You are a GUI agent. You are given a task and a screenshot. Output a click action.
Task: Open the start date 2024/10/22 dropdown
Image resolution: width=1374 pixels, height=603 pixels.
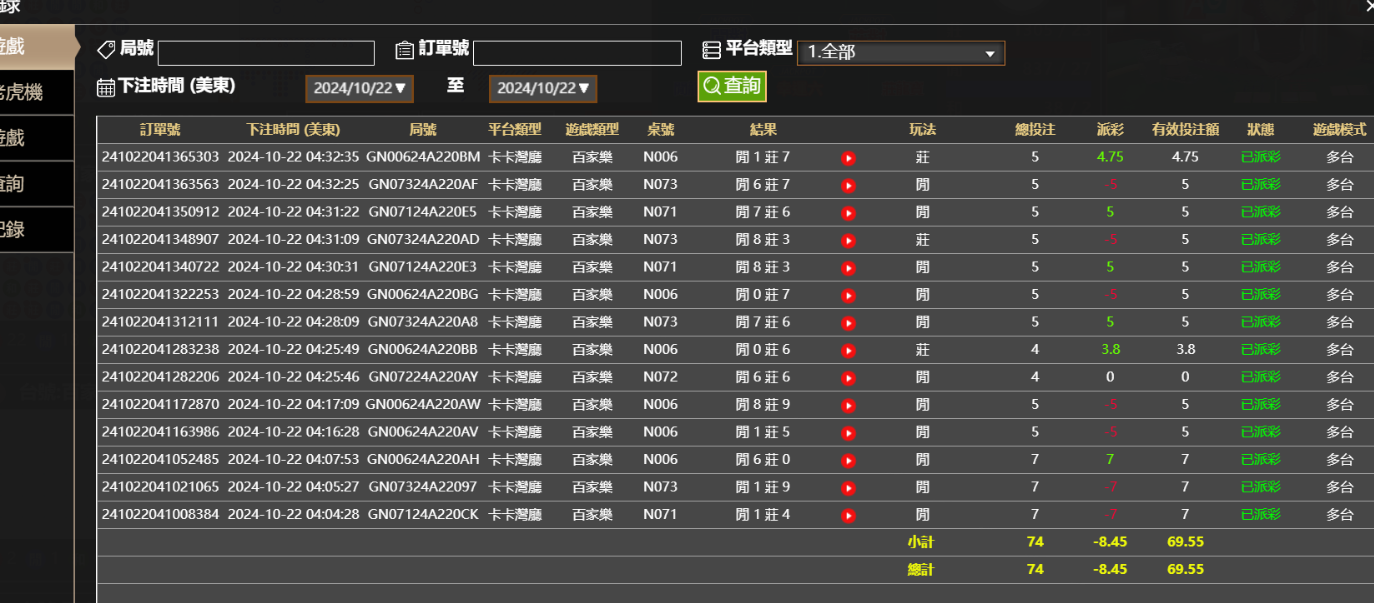click(359, 88)
